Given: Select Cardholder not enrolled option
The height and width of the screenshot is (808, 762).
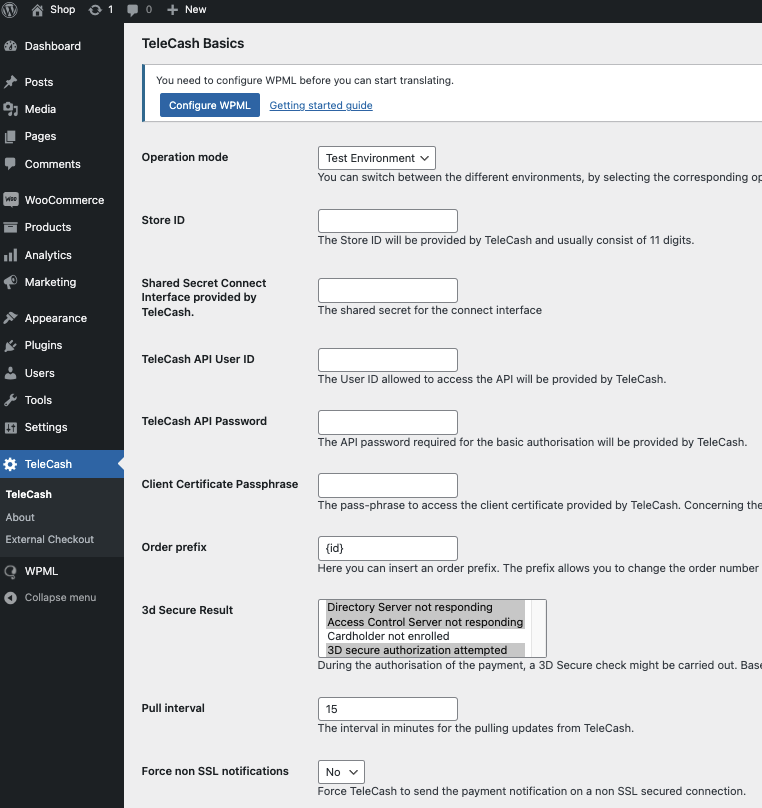Looking at the screenshot, I should tap(388, 636).
